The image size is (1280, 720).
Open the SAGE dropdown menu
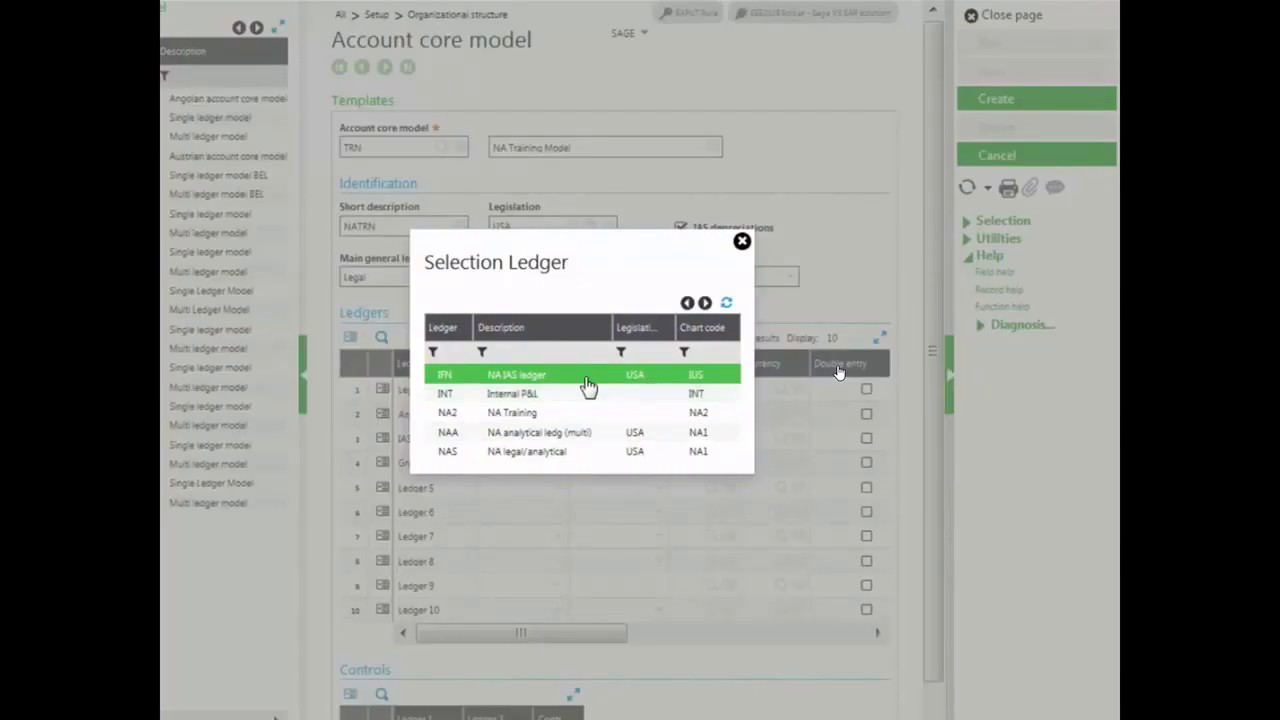[629, 33]
